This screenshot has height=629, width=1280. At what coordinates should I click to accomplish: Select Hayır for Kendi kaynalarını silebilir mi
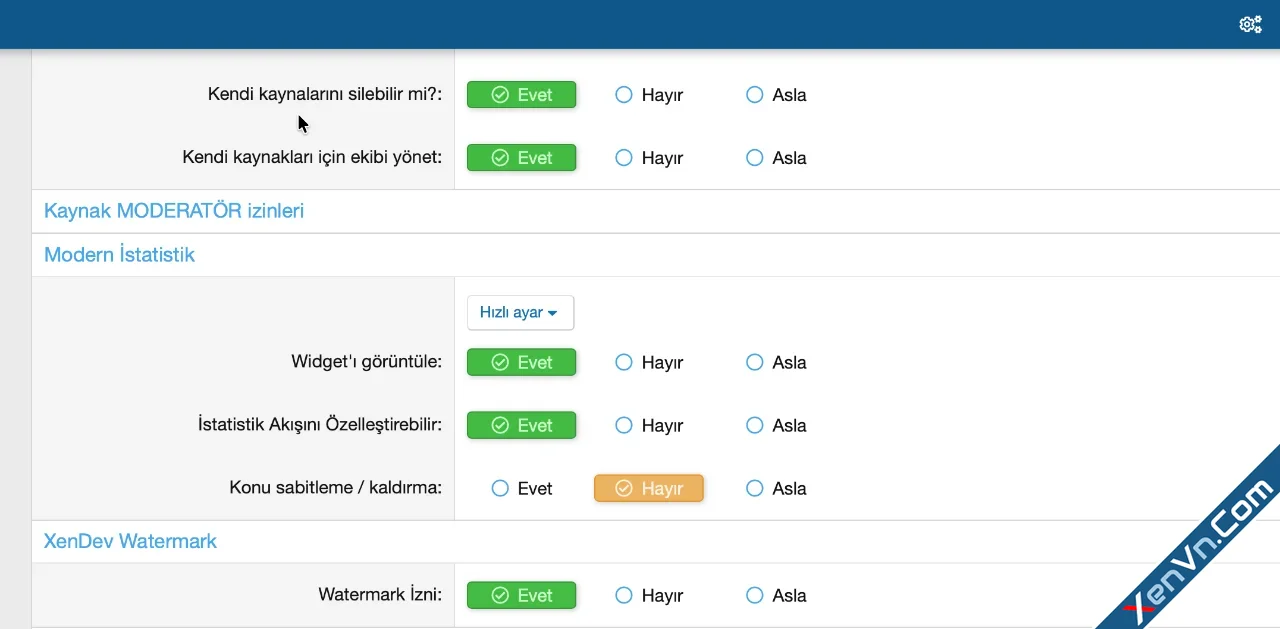point(624,95)
